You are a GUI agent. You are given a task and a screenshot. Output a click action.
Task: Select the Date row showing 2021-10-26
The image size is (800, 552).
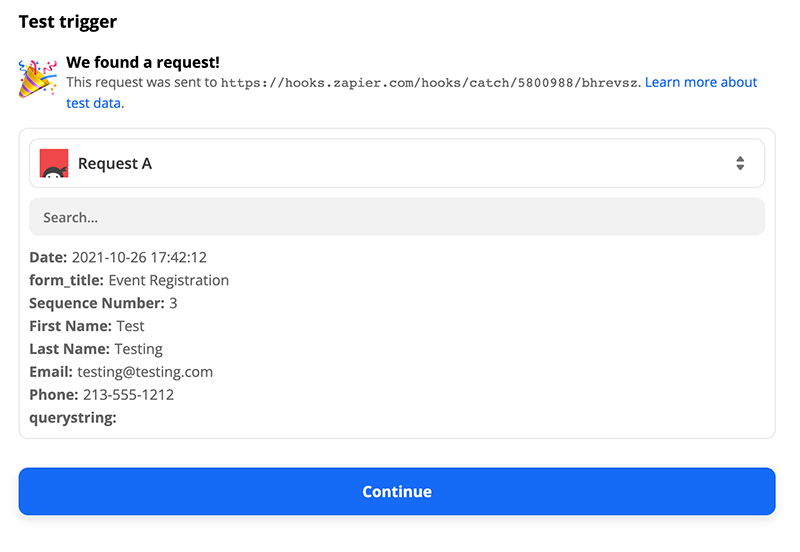pyautogui.click(x=118, y=257)
